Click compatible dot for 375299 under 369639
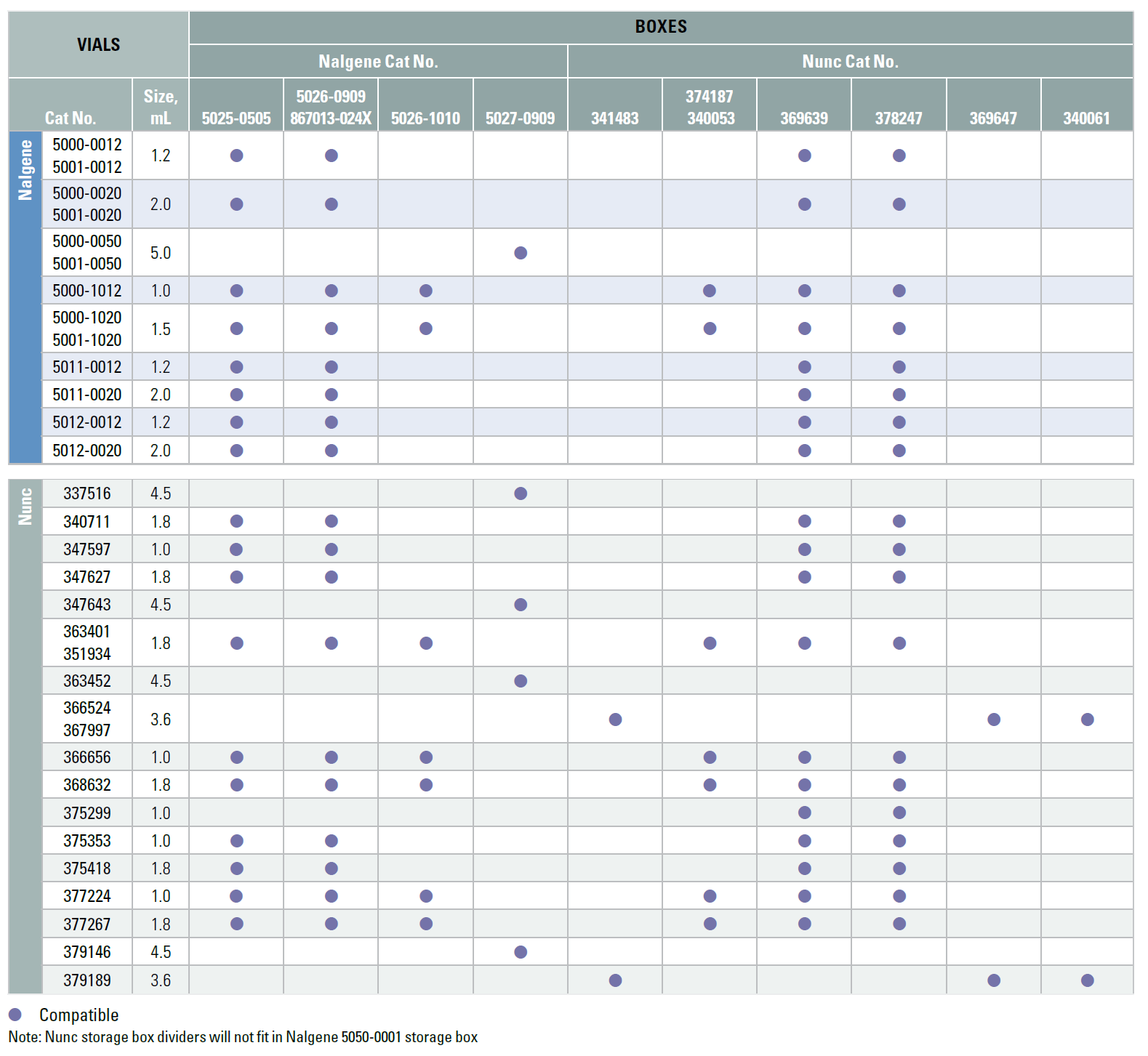 (x=805, y=813)
